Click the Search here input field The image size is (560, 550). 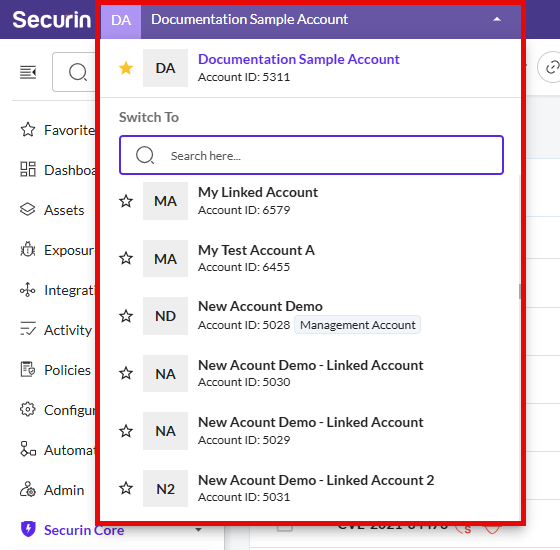(x=311, y=155)
